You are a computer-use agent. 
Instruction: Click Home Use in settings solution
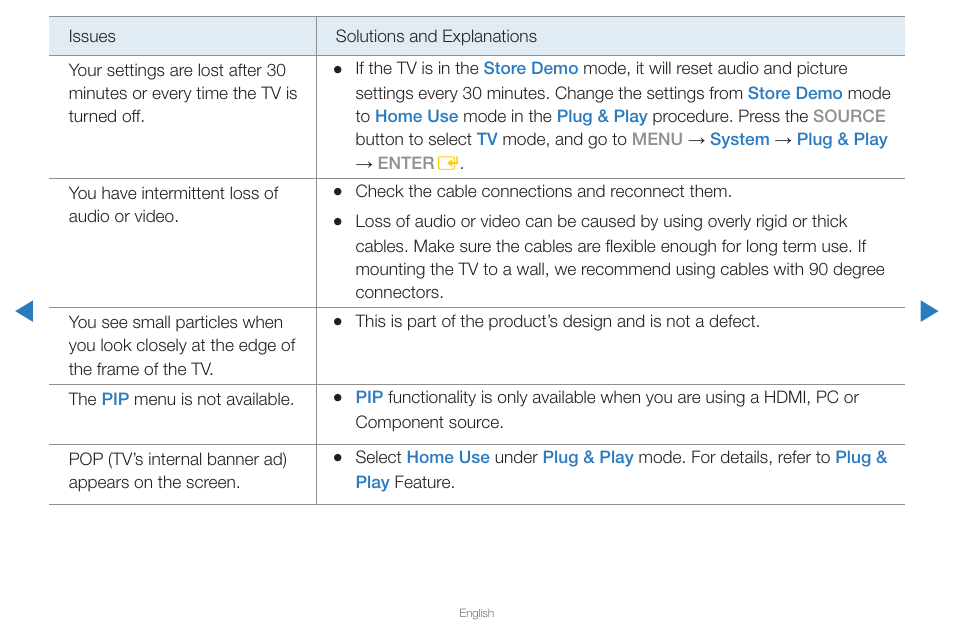pos(416,116)
